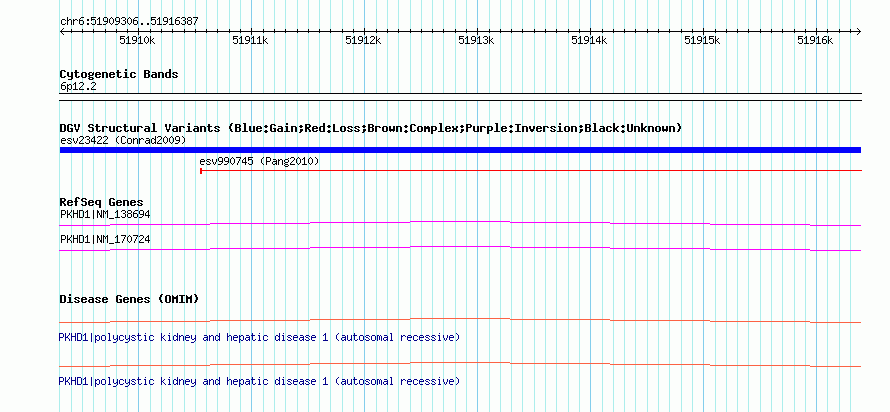
Task: Click the blue esv23422 gain variant bar
Action: click(x=460, y=150)
